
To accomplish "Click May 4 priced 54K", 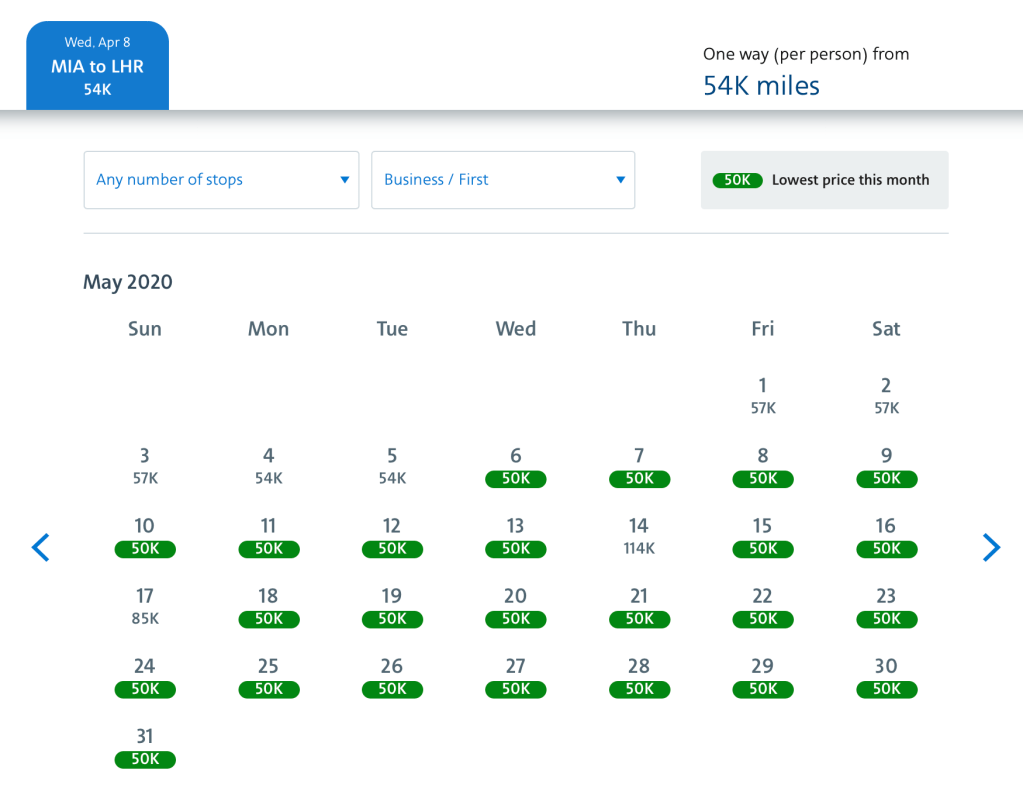I will [x=269, y=466].
